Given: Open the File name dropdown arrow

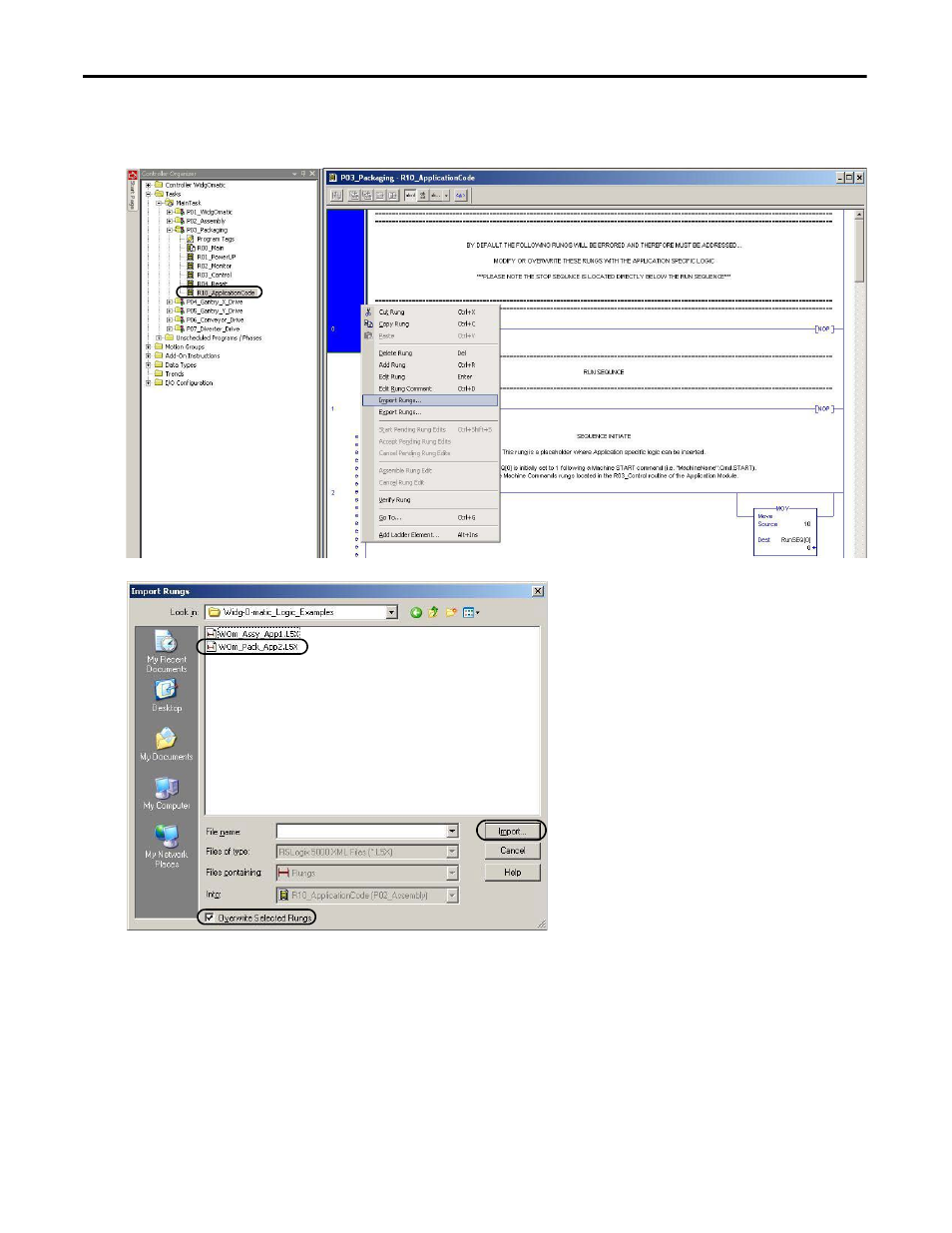Looking at the screenshot, I should tap(452, 831).
